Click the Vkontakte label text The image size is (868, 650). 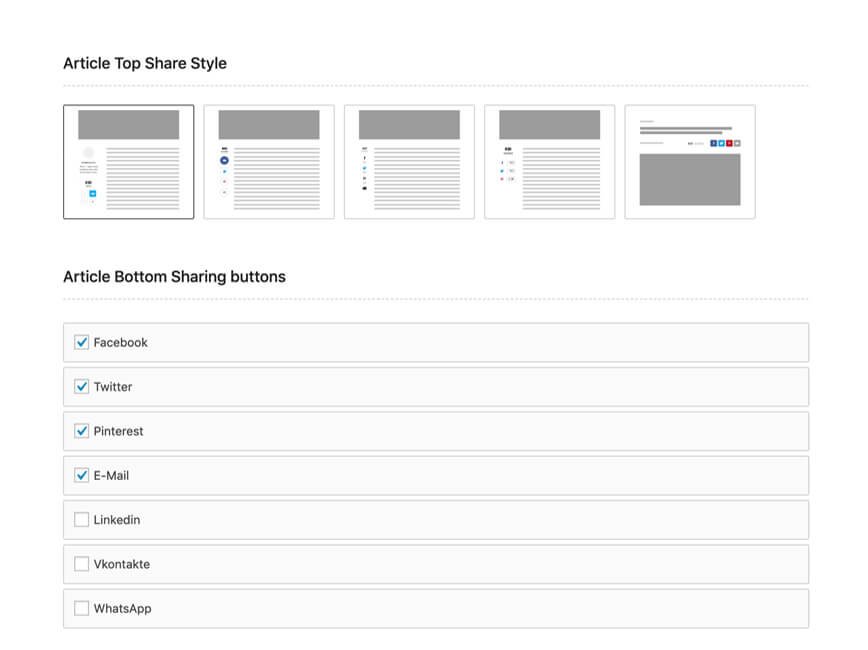coord(122,564)
